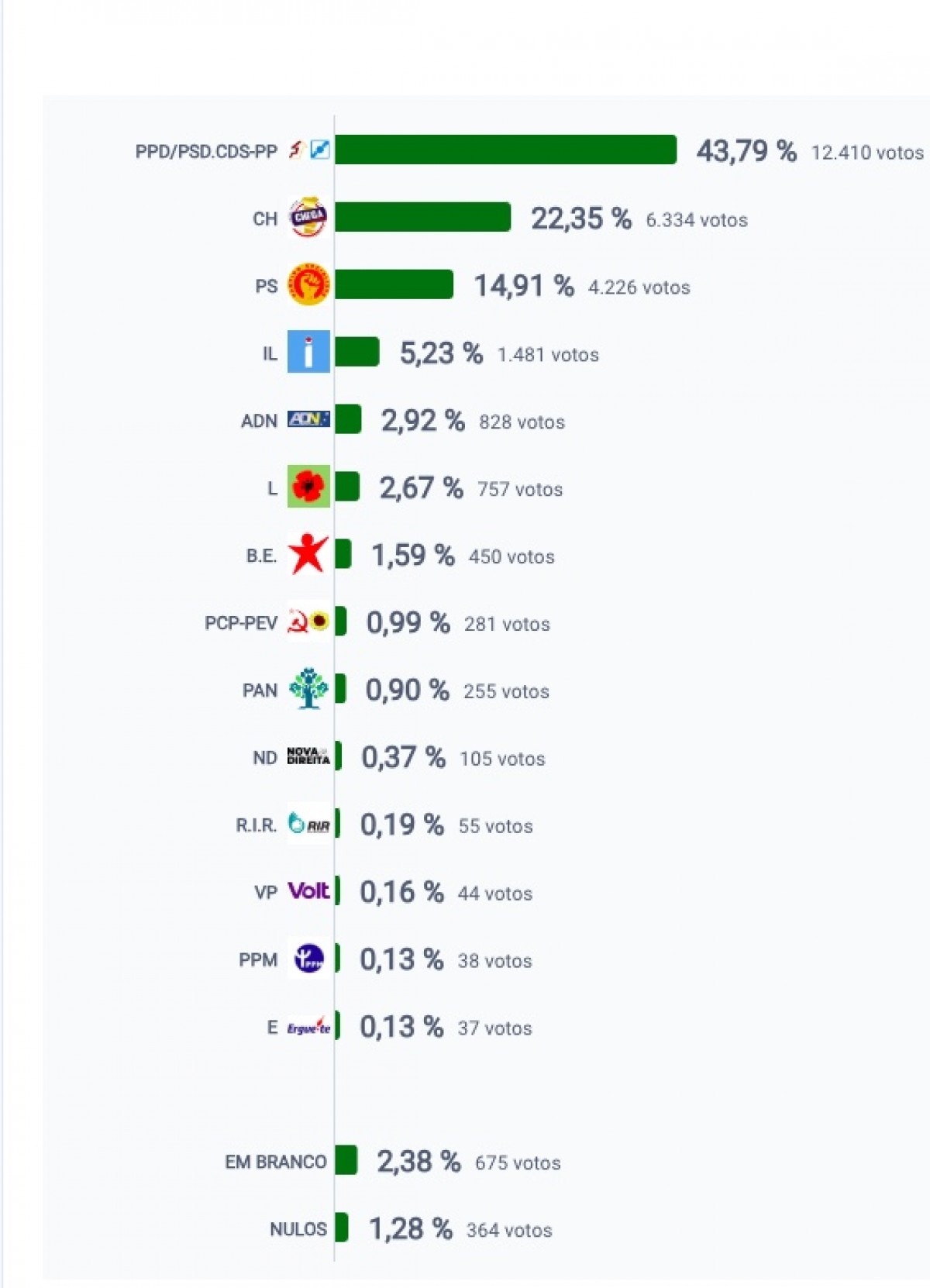Select the Volt purple logo
The width and height of the screenshot is (930, 1288).
(308, 891)
